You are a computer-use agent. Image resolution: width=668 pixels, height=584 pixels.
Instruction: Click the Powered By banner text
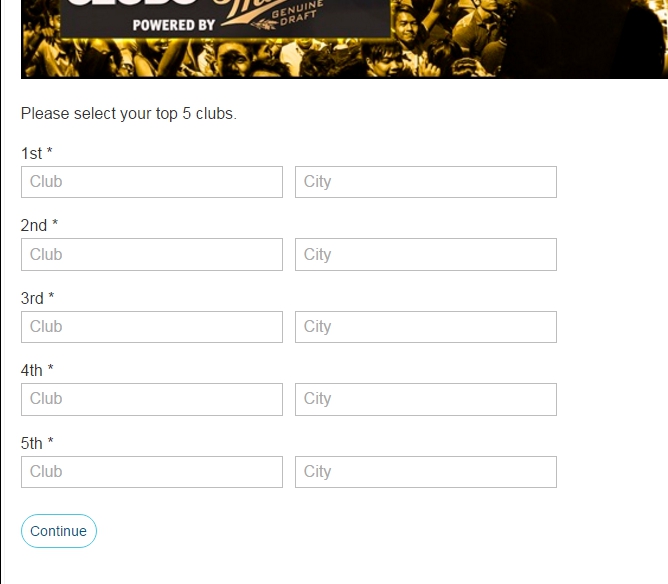[x=174, y=25]
